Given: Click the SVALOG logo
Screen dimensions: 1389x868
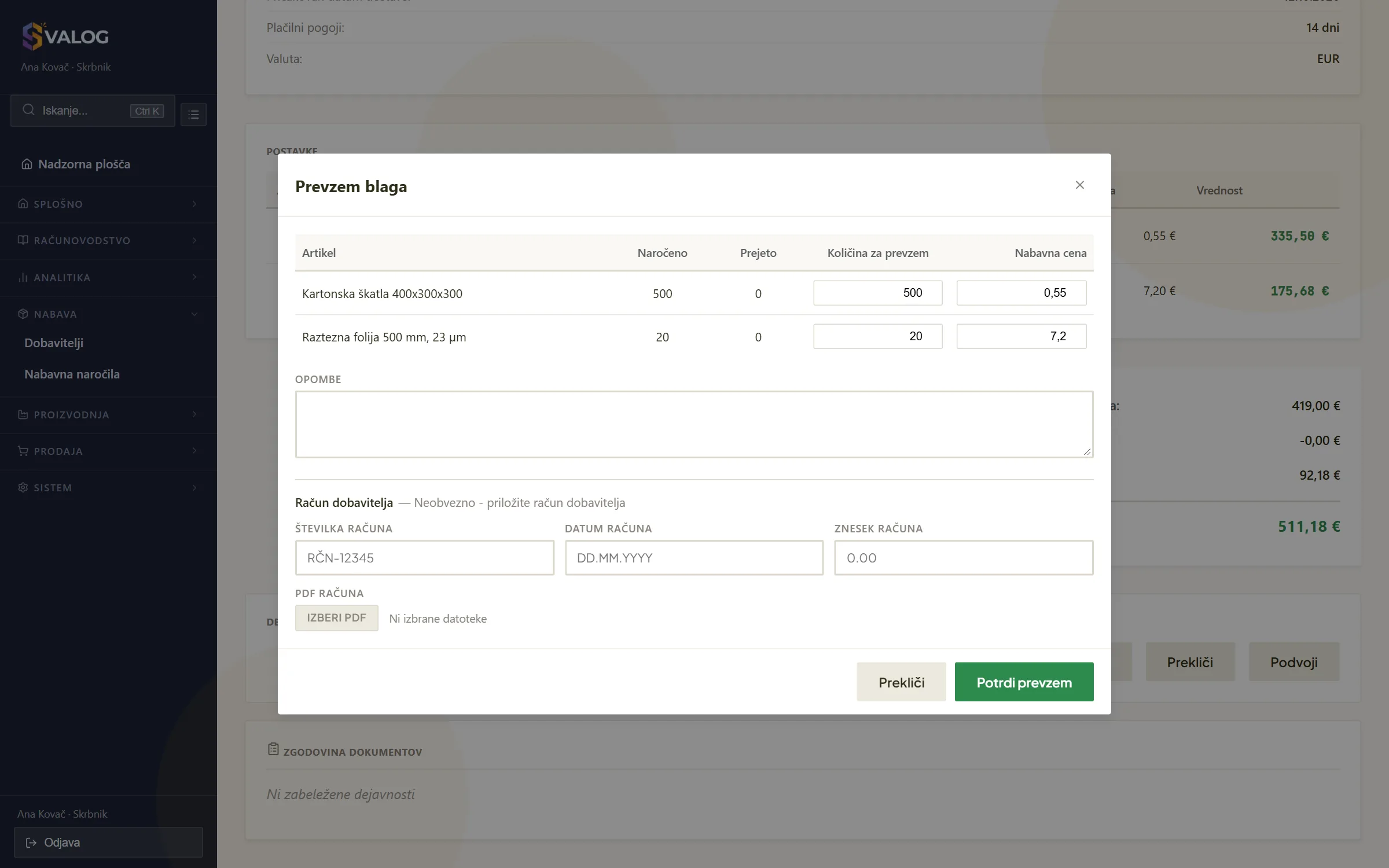Looking at the screenshot, I should point(65,36).
